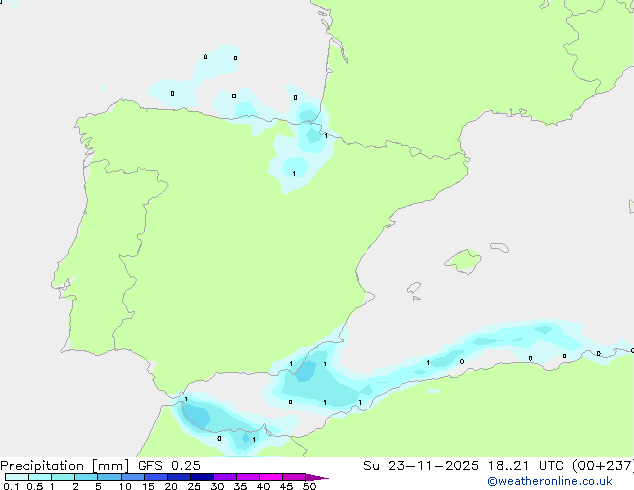
Task: Select the '25' legend scale label
Action: tap(194, 486)
